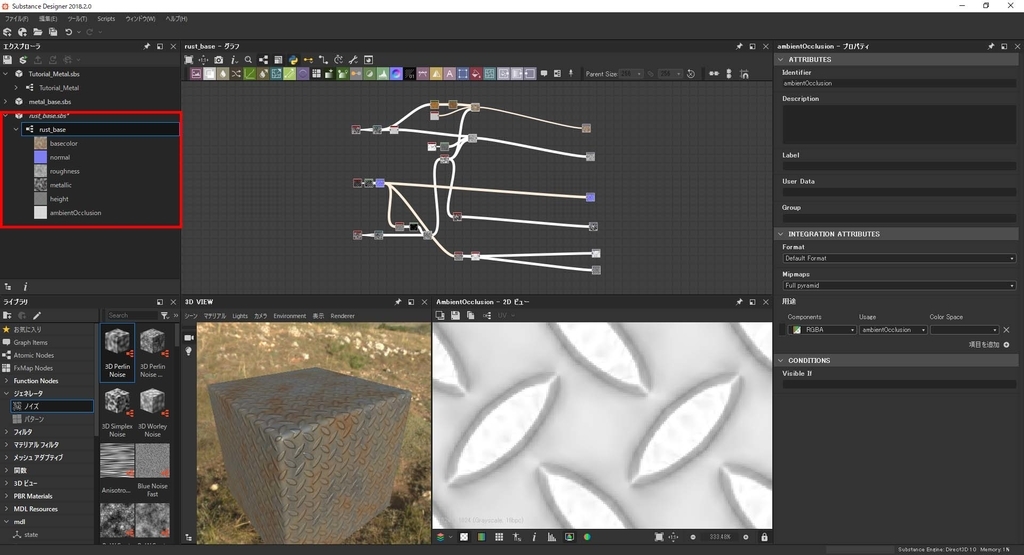Click the new Substance package icon
1024x555 pixels.
point(7,32)
